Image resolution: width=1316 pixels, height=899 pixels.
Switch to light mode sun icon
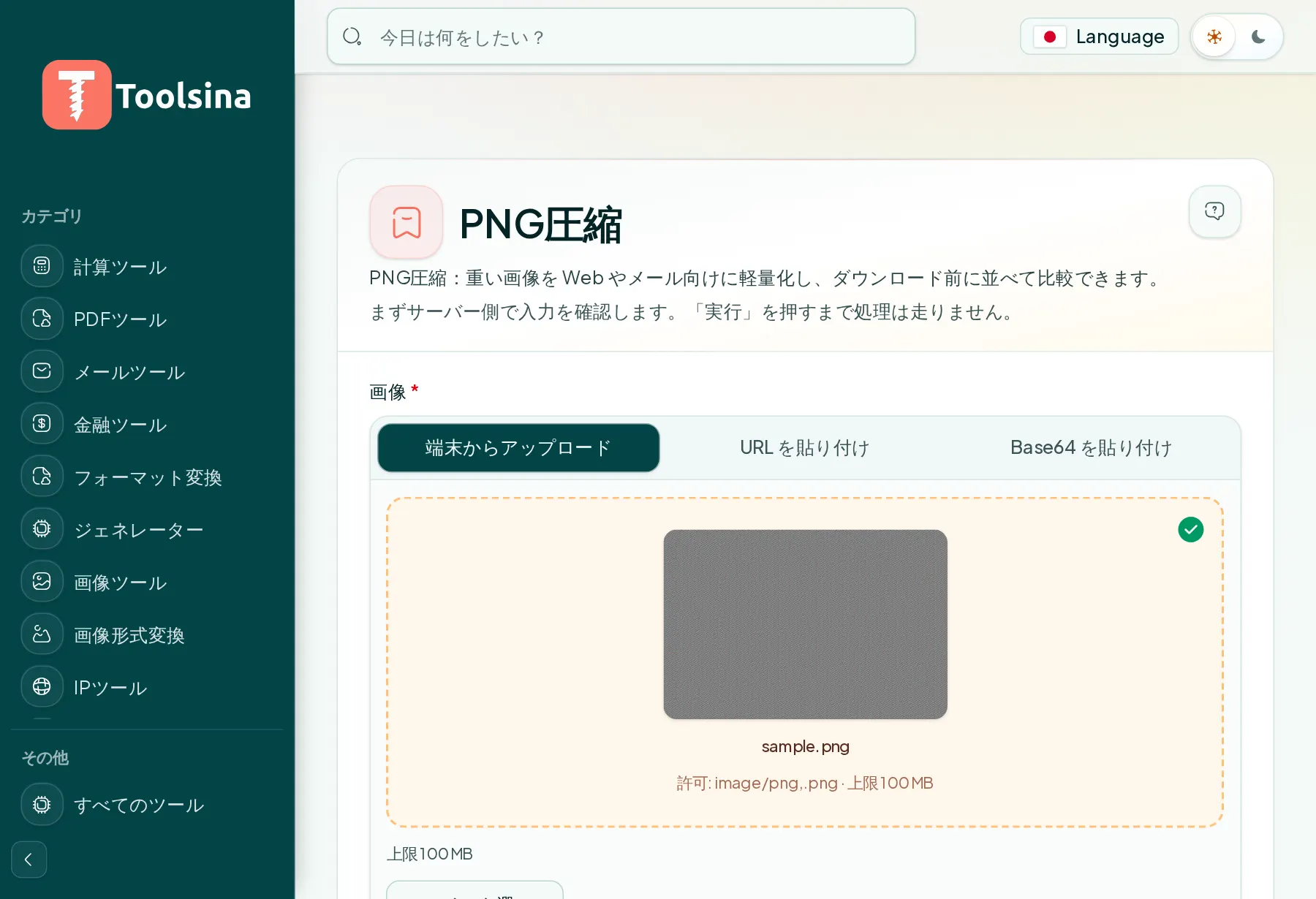click(1214, 37)
